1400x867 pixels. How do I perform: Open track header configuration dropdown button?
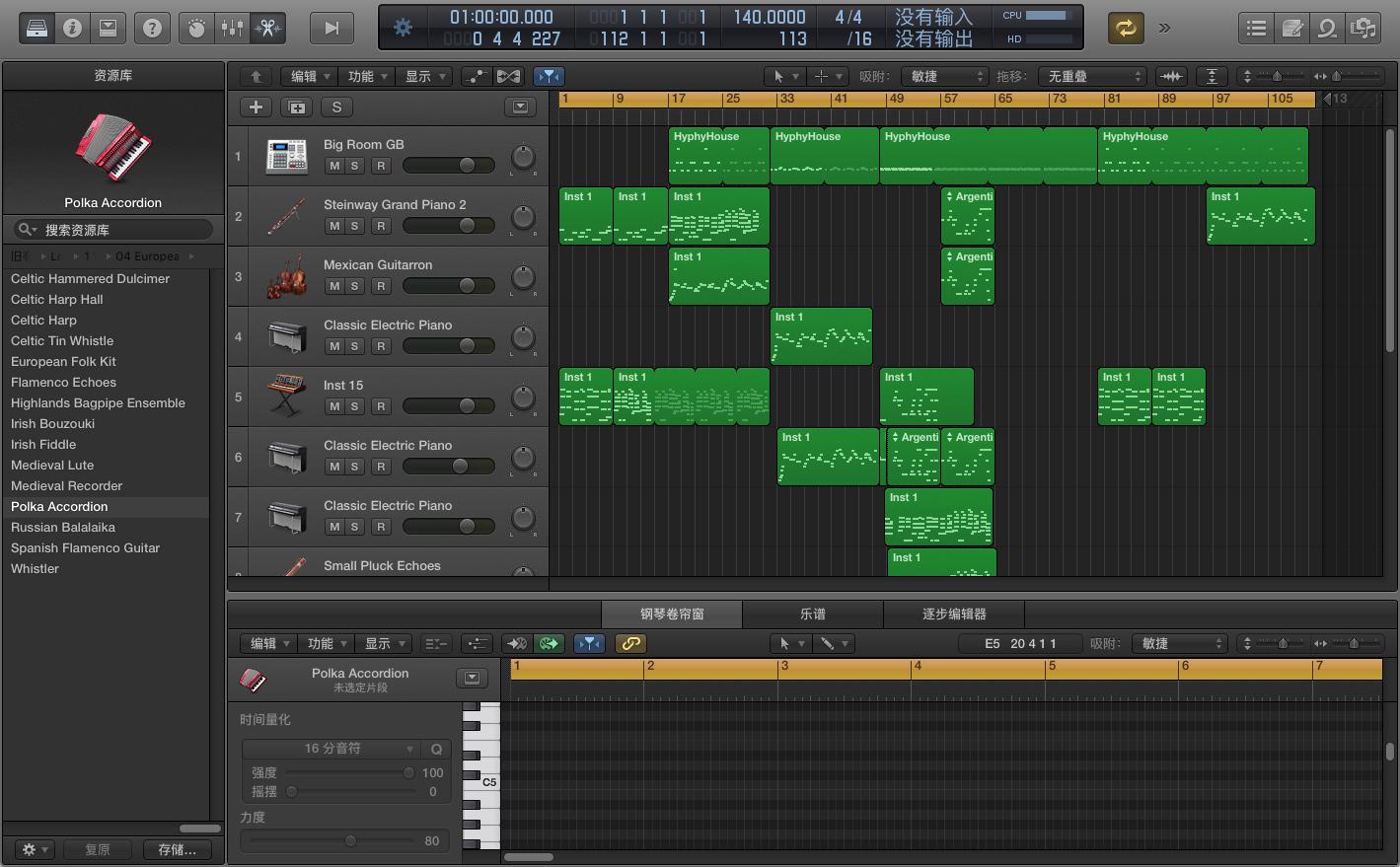click(520, 108)
